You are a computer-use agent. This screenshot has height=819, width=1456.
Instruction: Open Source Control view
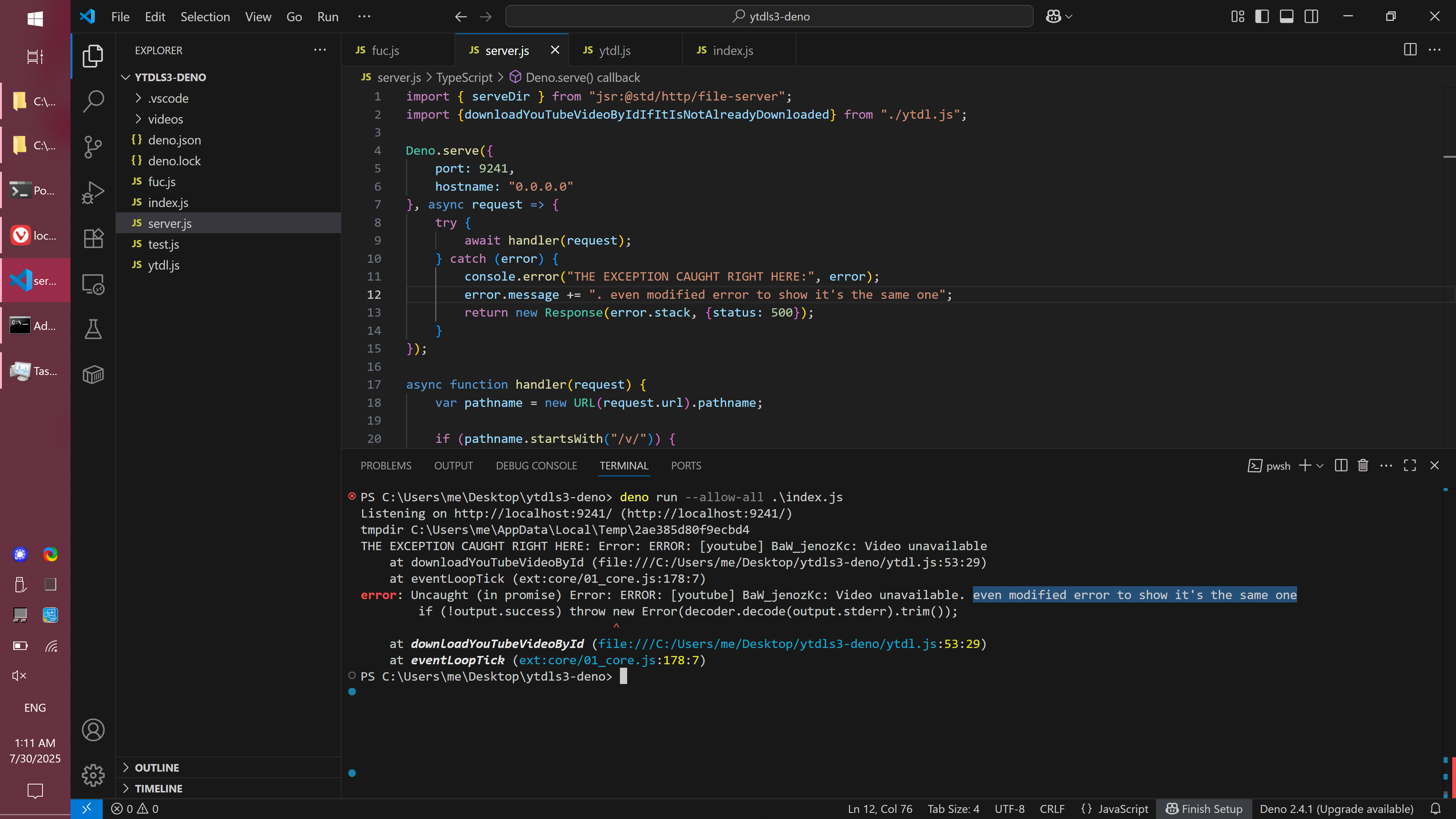coord(93,147)
